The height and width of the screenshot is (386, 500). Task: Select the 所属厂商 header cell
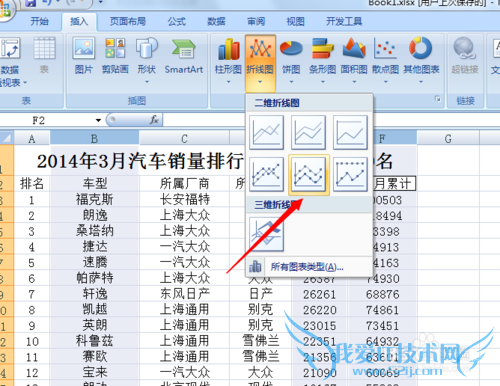(184, 184)
